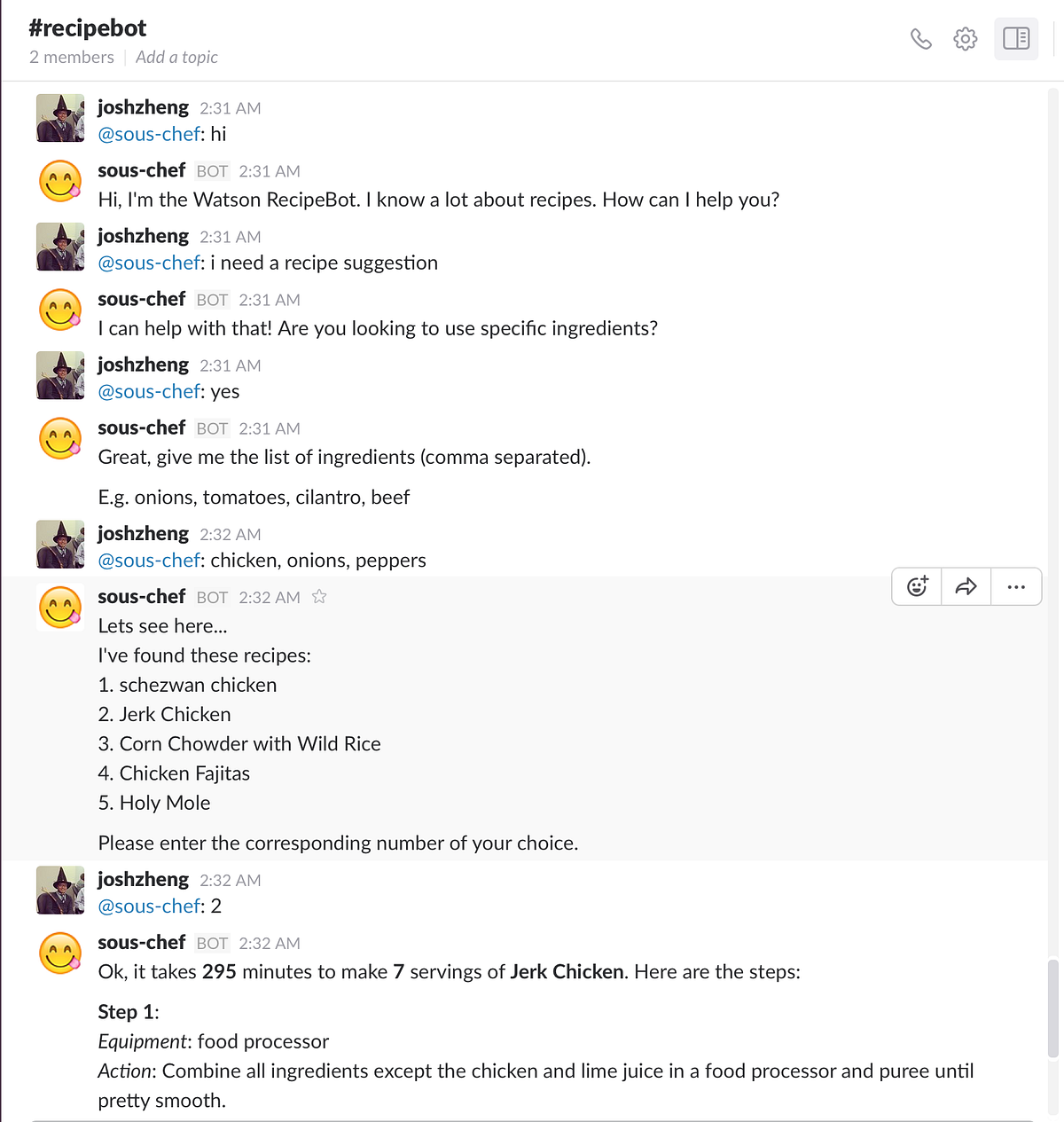Open more actions for hovered message
Image resolution: width=1064 pixels, height=1122 pixels.
tap(1016, 586)
